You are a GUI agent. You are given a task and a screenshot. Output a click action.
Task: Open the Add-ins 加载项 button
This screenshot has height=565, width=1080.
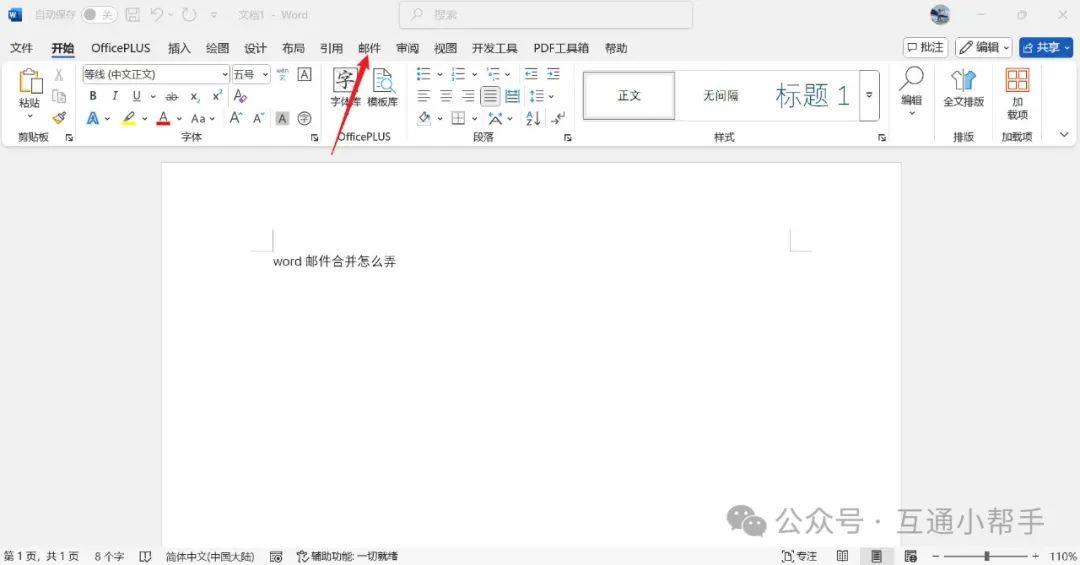(1017, 94)
